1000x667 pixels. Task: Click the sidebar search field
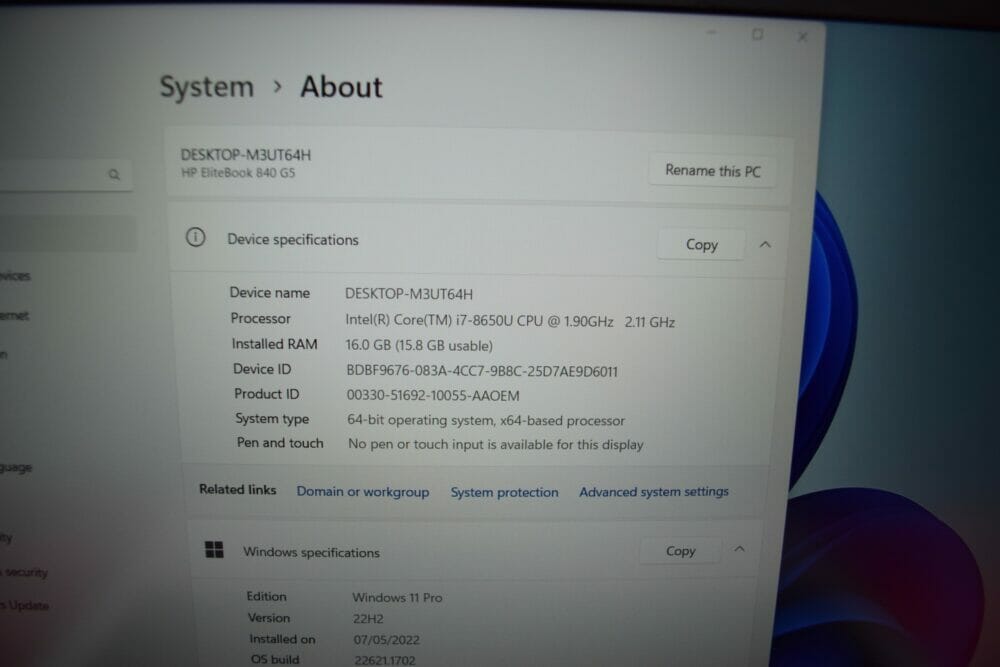[65, 174]
